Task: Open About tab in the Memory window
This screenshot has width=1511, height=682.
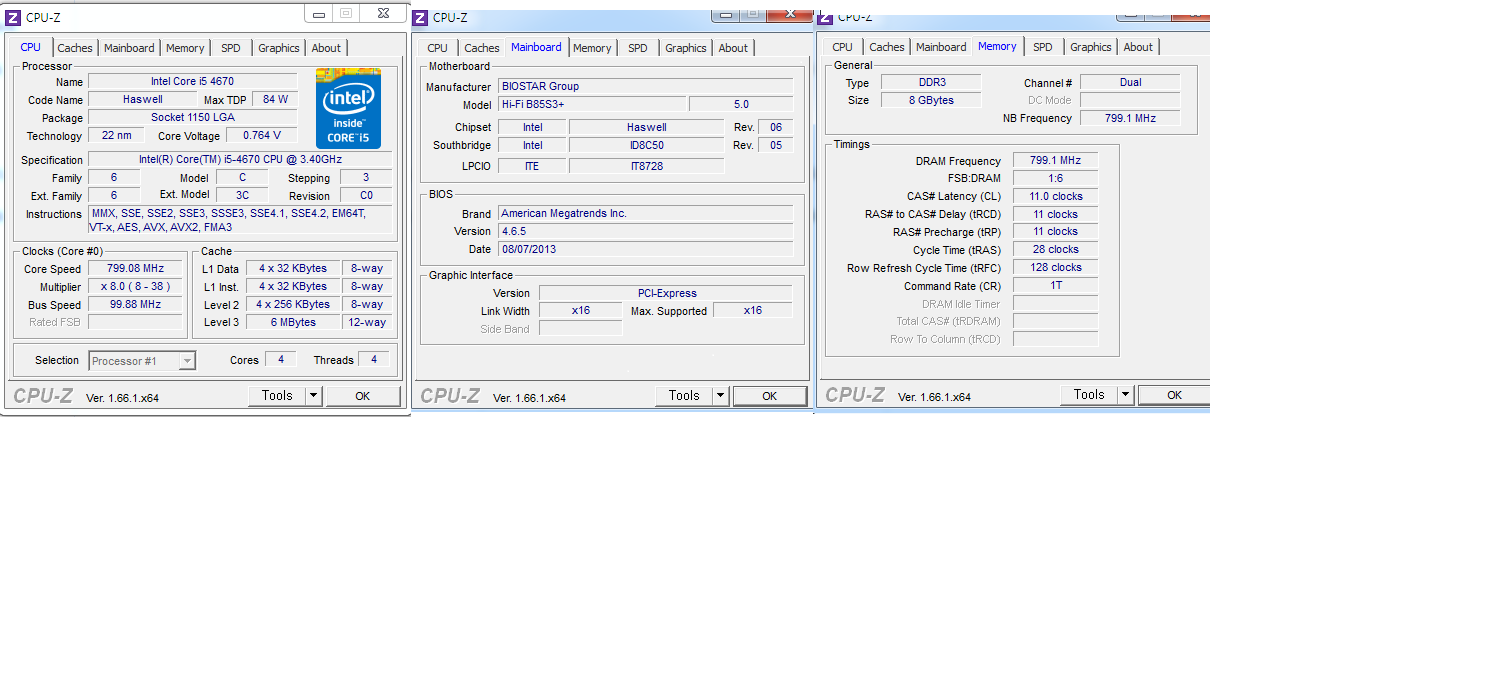Action: tap(1138, 47)
